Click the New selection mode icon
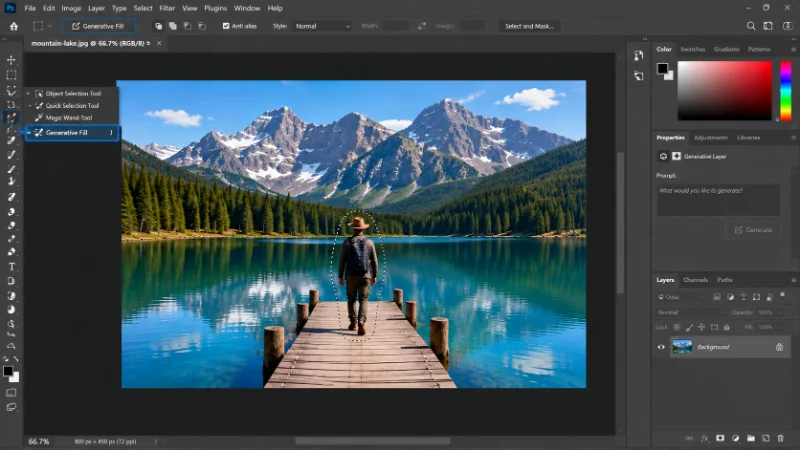 click(x=159, y=26)
